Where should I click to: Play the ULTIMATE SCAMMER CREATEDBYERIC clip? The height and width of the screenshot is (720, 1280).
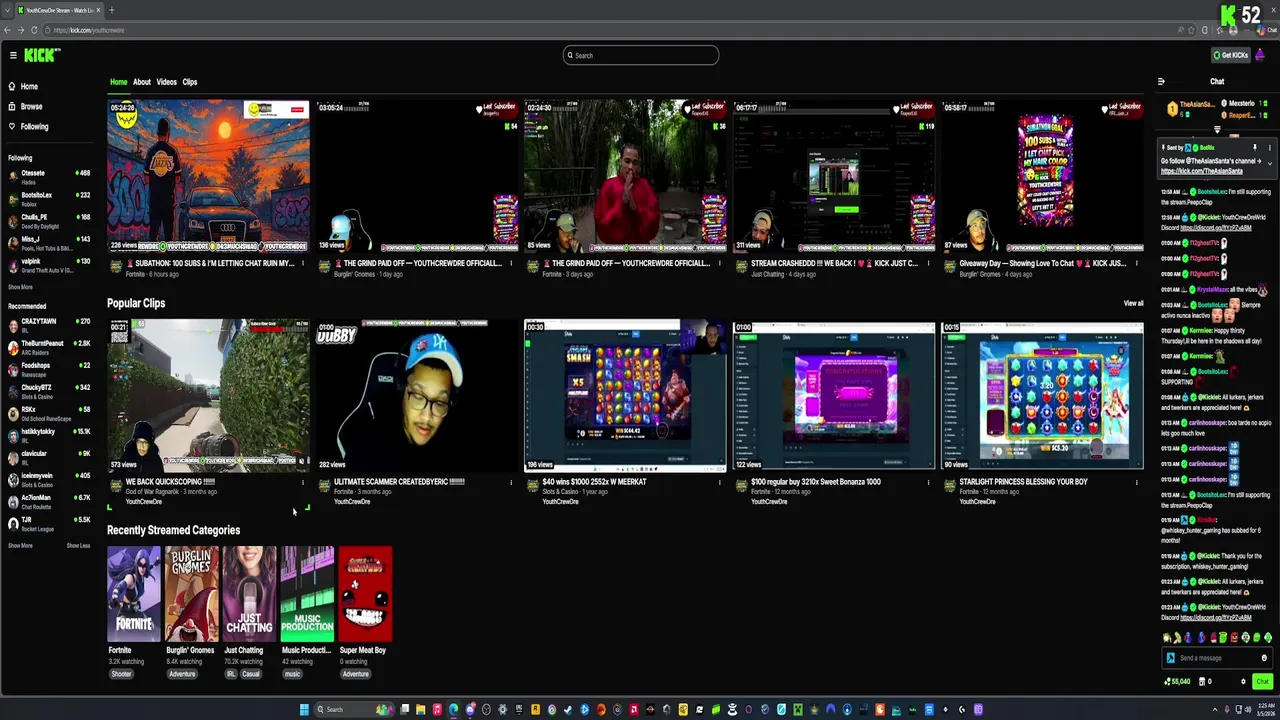pos(417,395)
